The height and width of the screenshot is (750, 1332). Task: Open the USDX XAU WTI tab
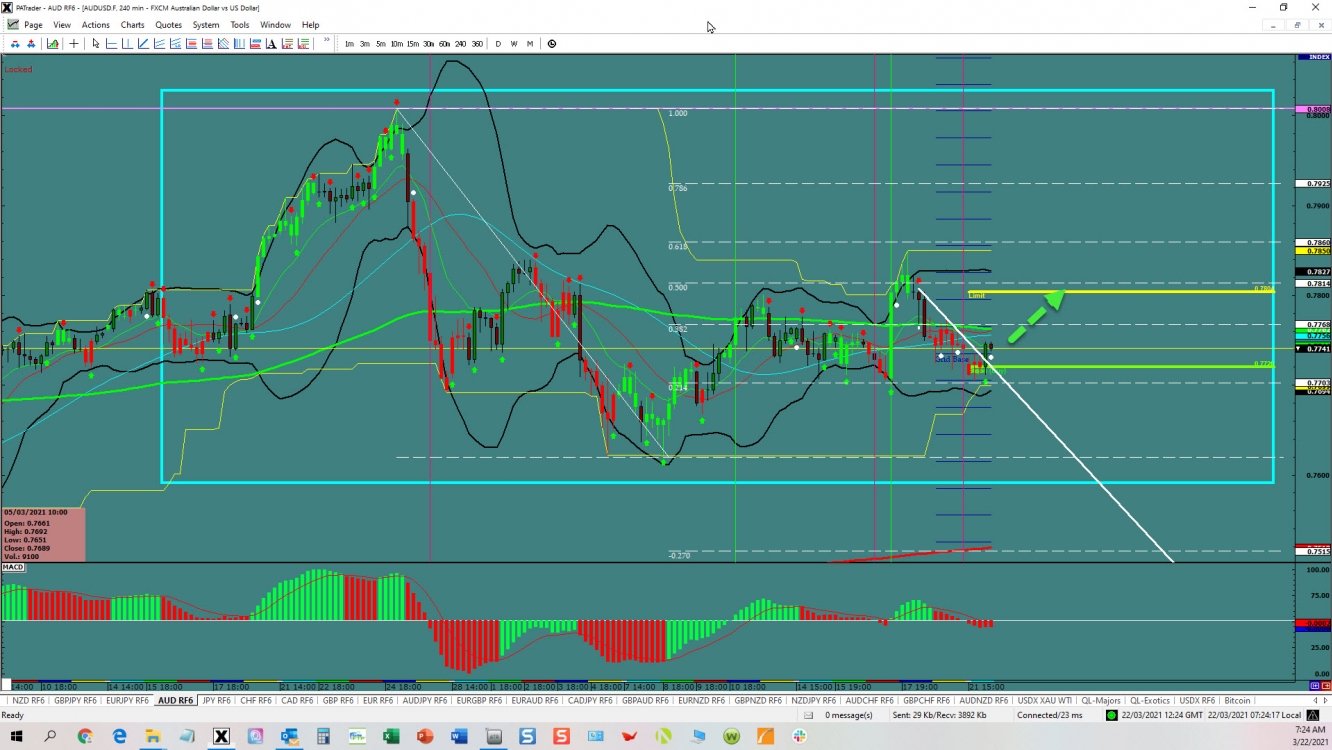(x=1044, y=701)
